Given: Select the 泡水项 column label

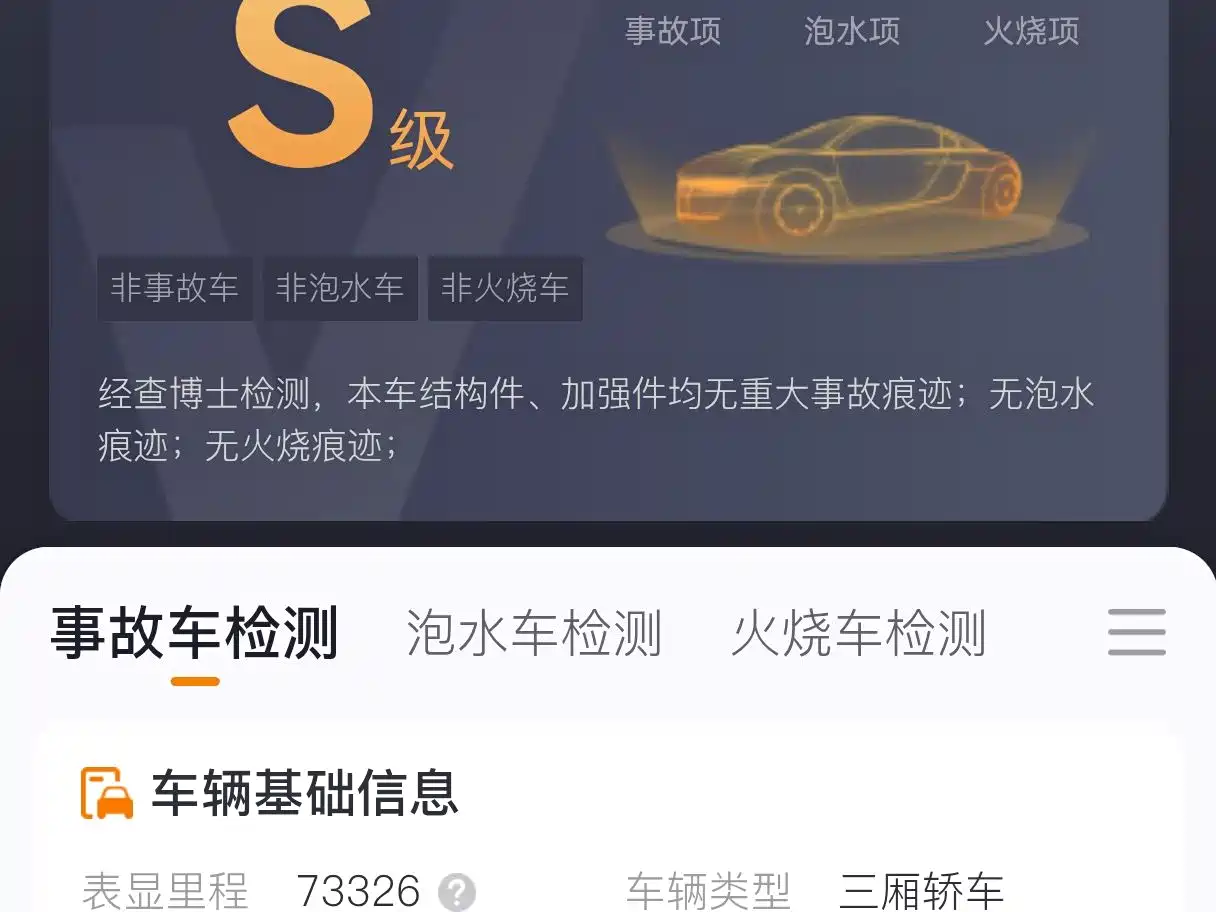Looking at the screenshot, I should pos(852,30).
